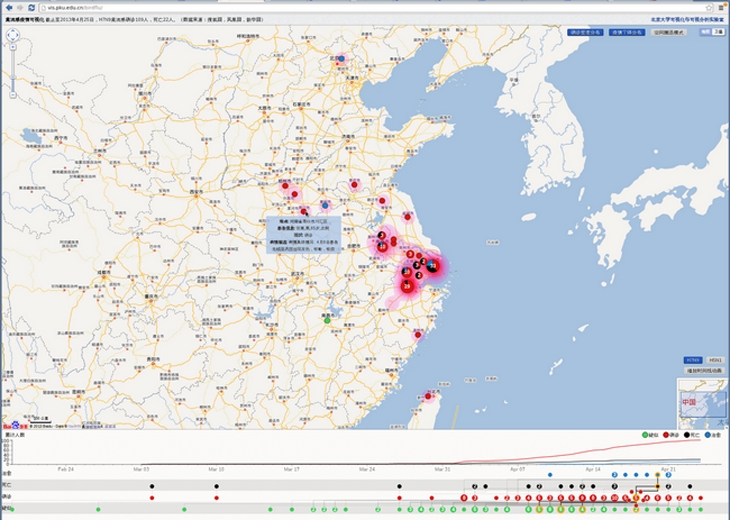Click the red confirmed dot under Mar 03
The image size is (730, 520).
pos(152,498)
